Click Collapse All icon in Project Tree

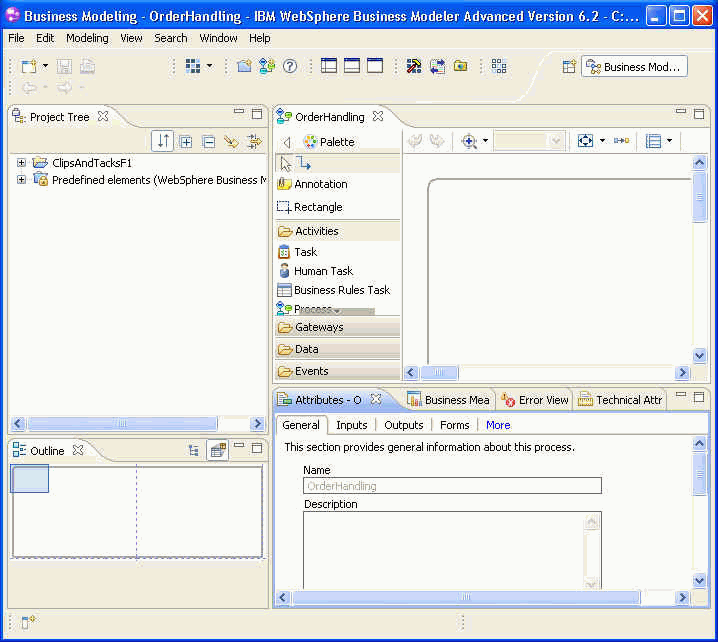208,142
